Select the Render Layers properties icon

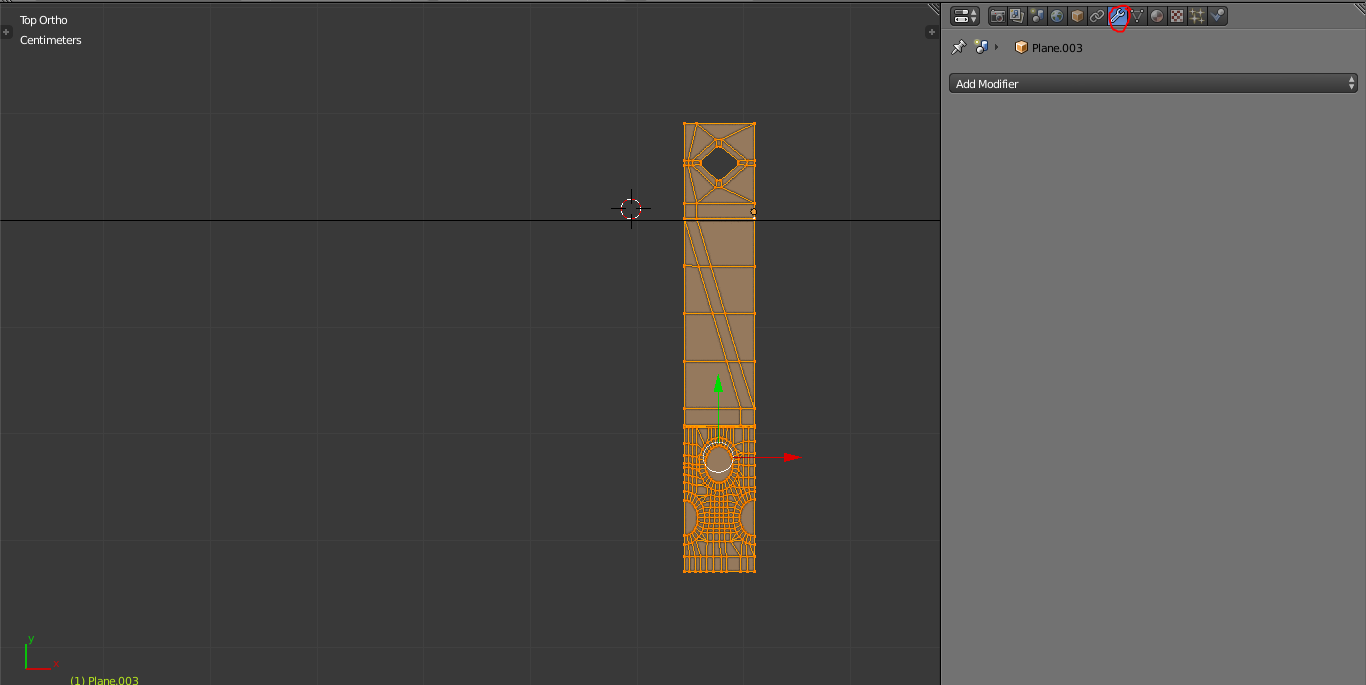(x=1017, y=15)
